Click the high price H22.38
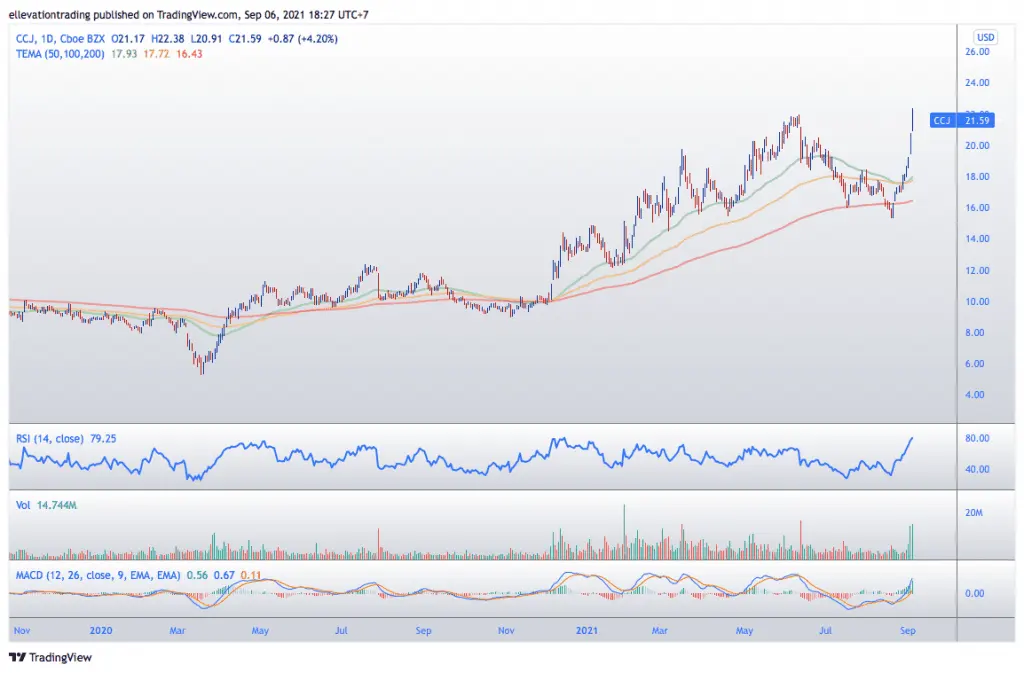The image size is (1024, 673). (x=168, y=39)
